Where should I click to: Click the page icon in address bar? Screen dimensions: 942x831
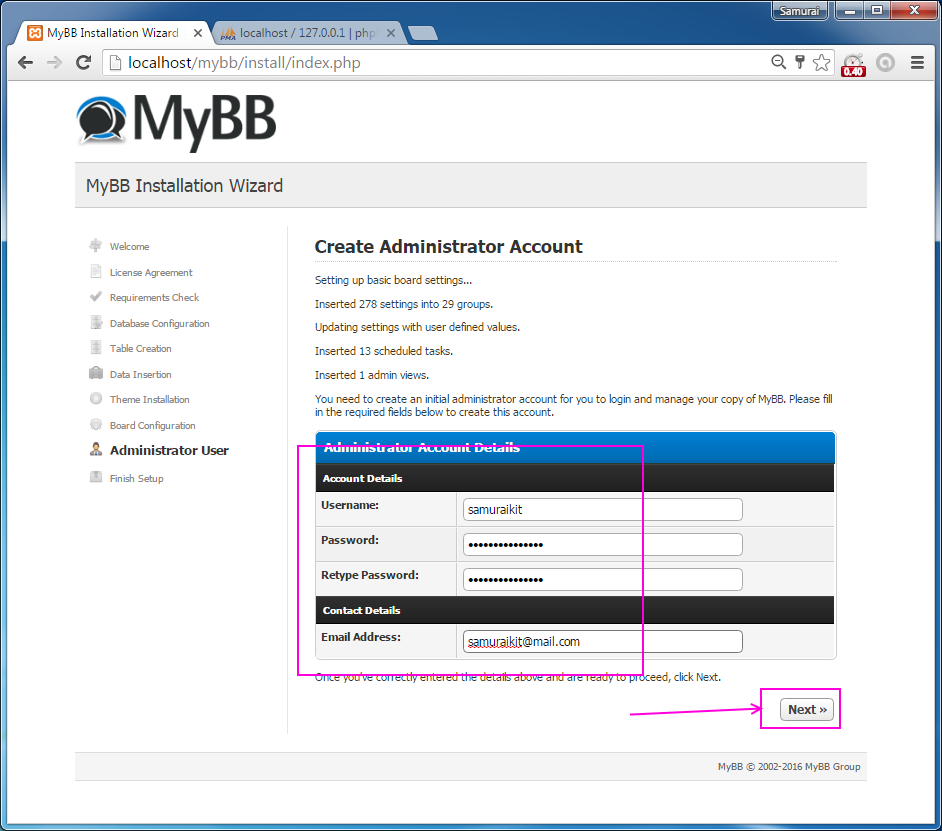[115, 62]
